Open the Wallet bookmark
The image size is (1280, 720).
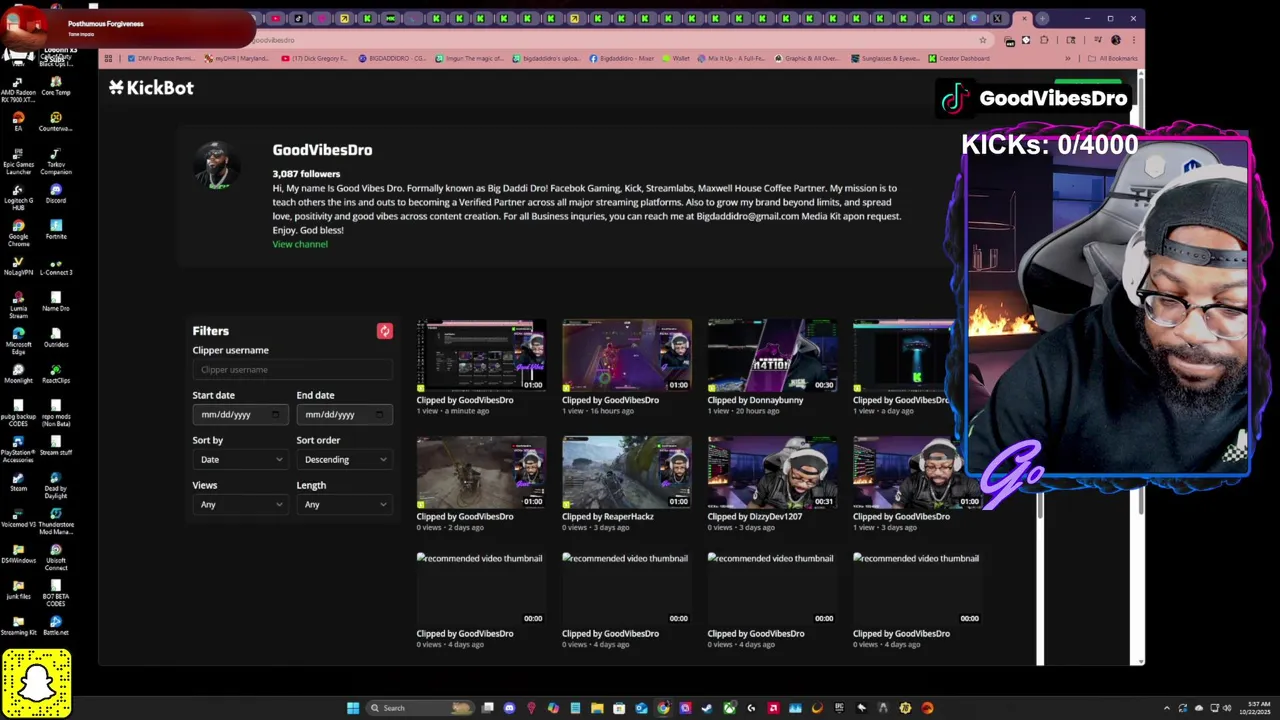pos(675,58)
